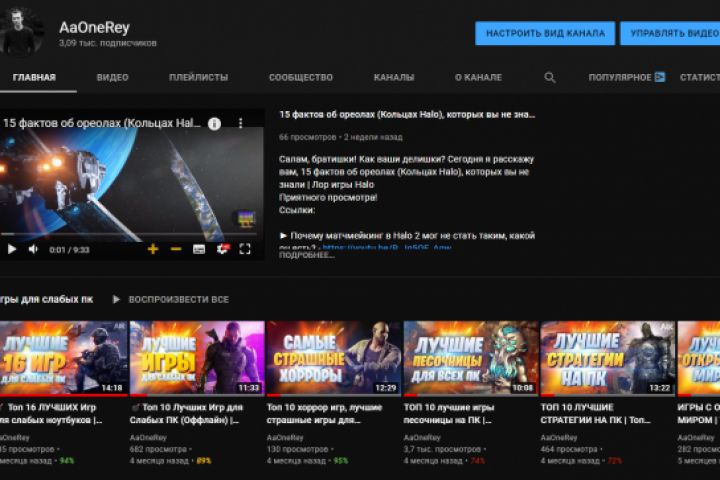Open thumbnail Лучшие стратегии на ПК
The width and height of the screenshot is (720, 480).
pos(608,358)
